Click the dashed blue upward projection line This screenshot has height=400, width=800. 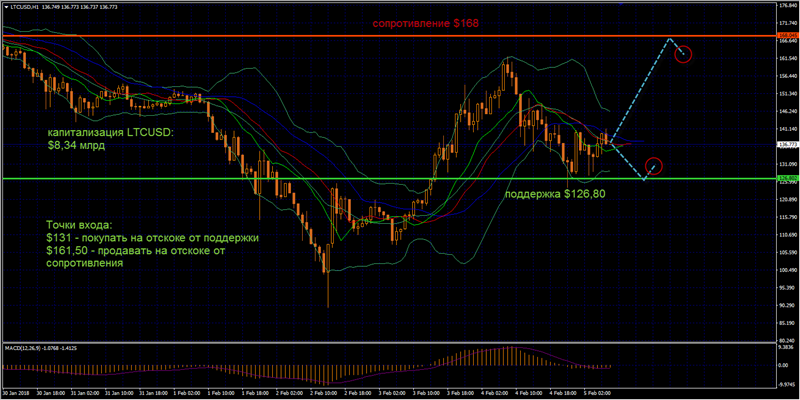(x=640, y=88)
